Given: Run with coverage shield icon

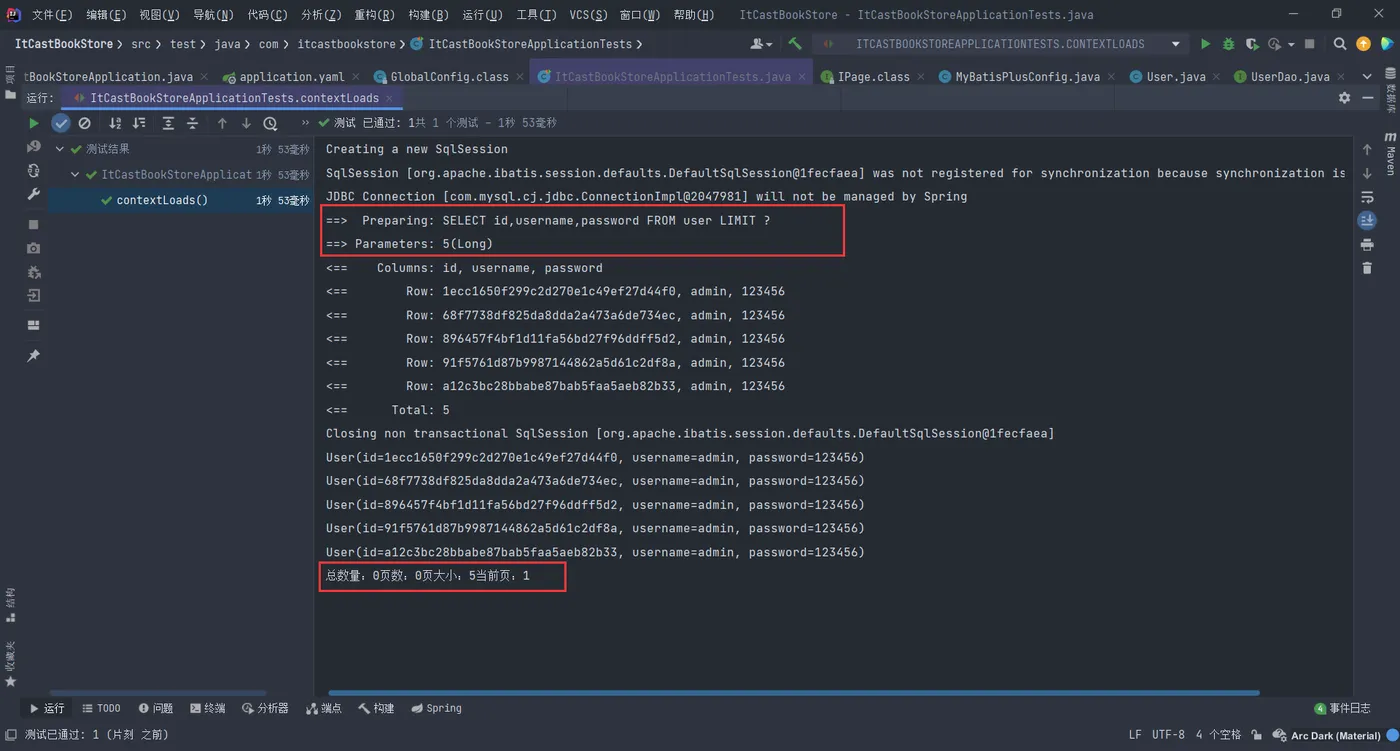Looking at the screenshot, I should [1251, 44].
